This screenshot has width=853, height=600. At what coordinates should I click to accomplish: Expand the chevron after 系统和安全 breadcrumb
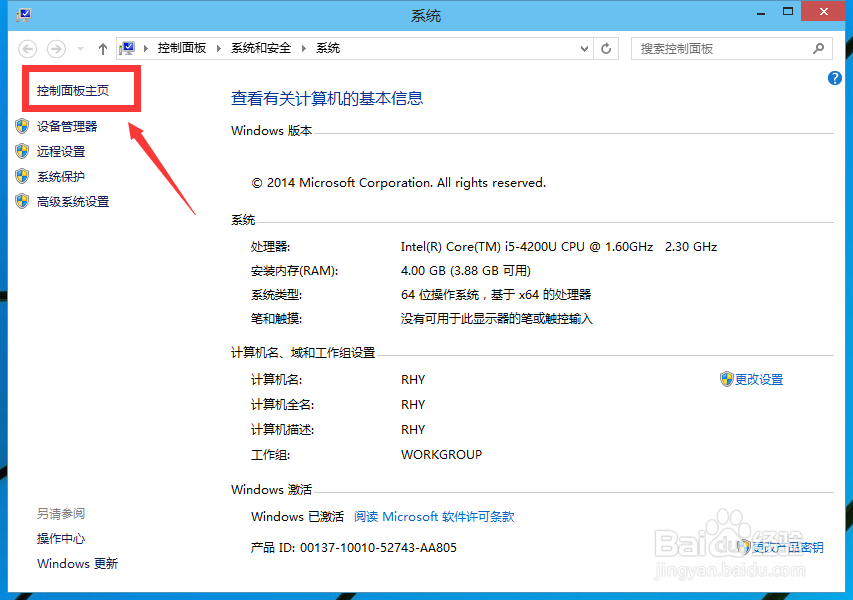[x=304, y=48]
